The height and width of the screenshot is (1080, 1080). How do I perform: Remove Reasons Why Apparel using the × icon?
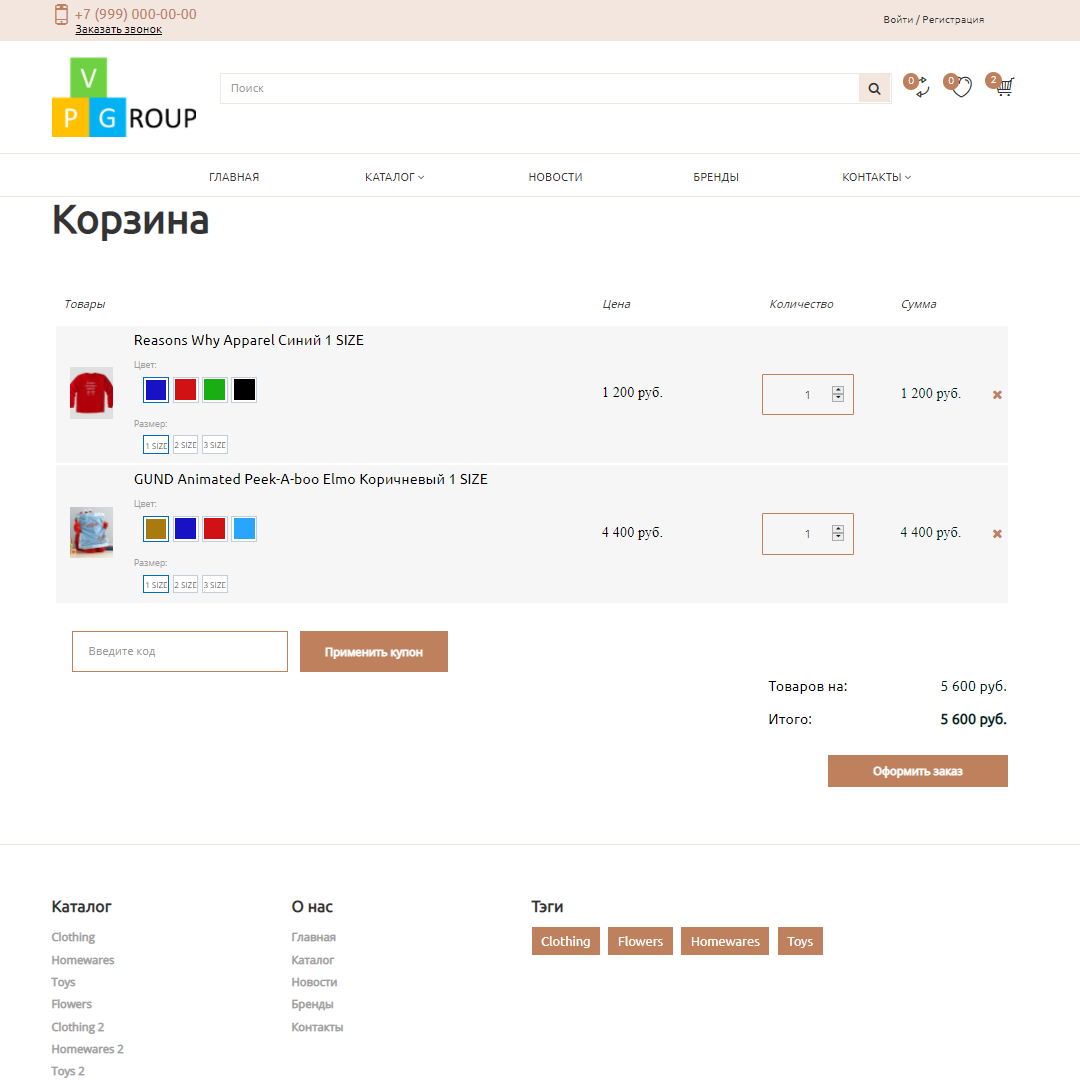coord(997,394)
